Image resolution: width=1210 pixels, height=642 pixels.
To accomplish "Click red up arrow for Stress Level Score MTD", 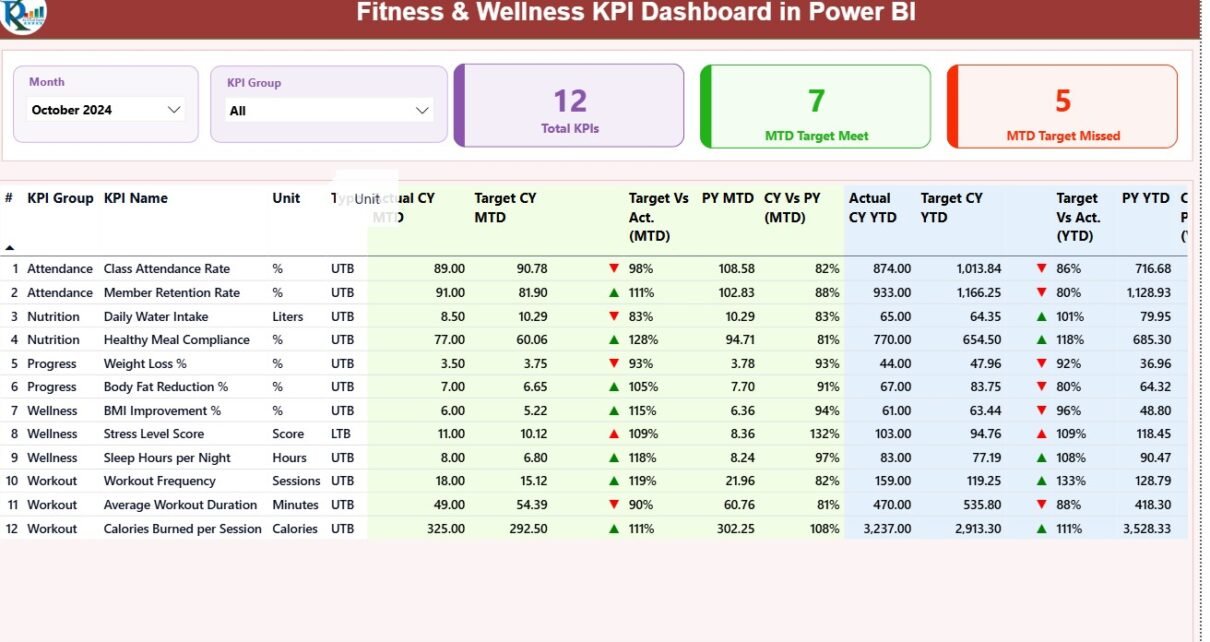I will pyautogui.click(x=614, y=434).
